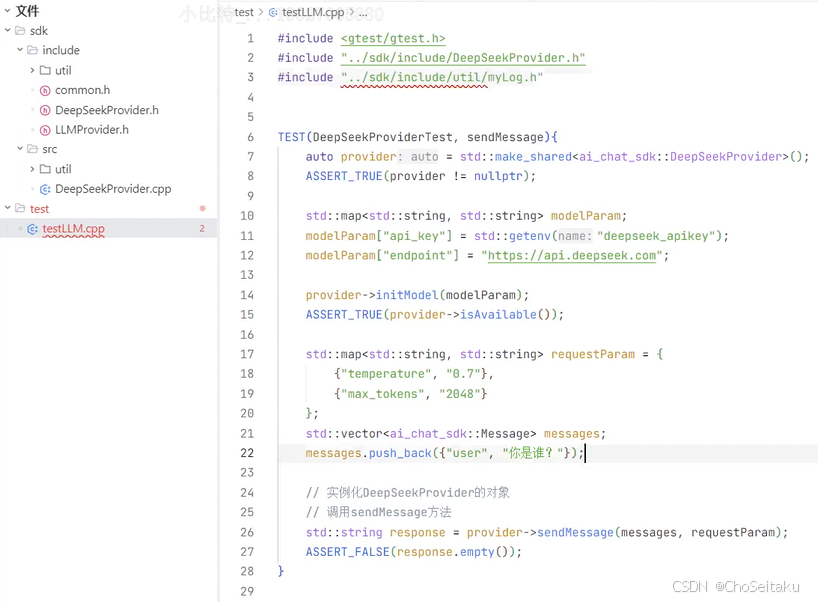Collapse the src folder chevron
Image resolution: width=818 pixels, height=602 pixels.
coord(20,149)
